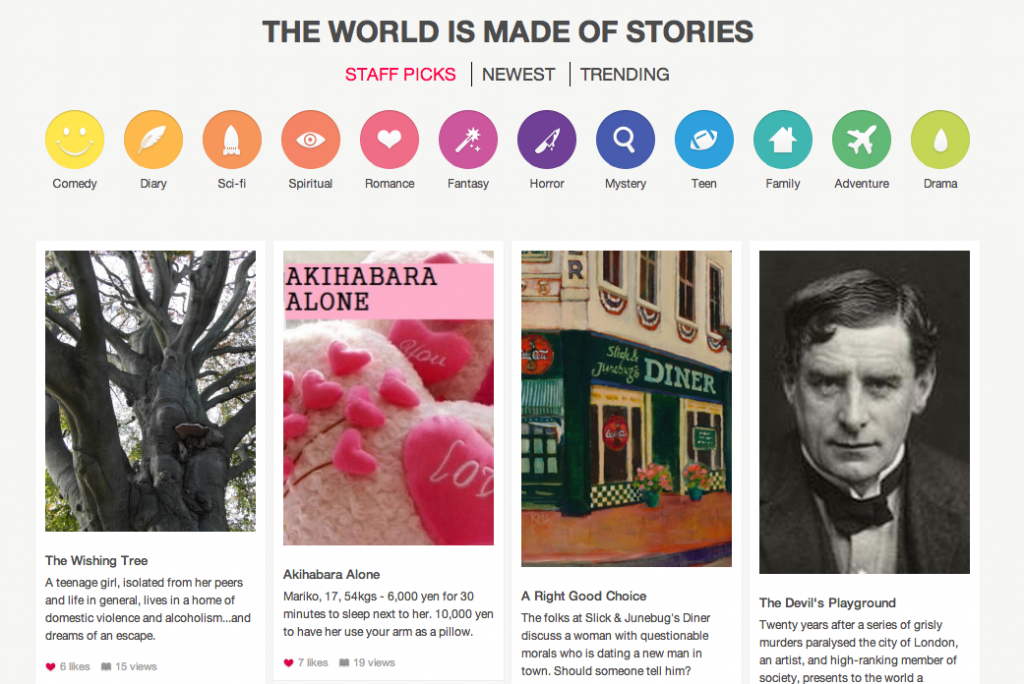This screenshot has width=1024, height=684.
Task: Click the Slick & Junebug's Diner thumbnail
Action: coord(626,408)
